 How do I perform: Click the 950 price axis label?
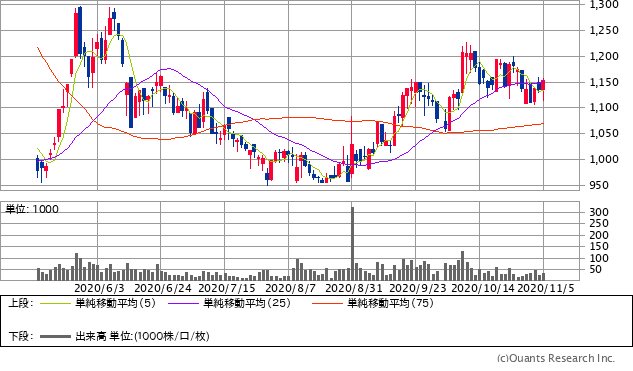[599, 185]
